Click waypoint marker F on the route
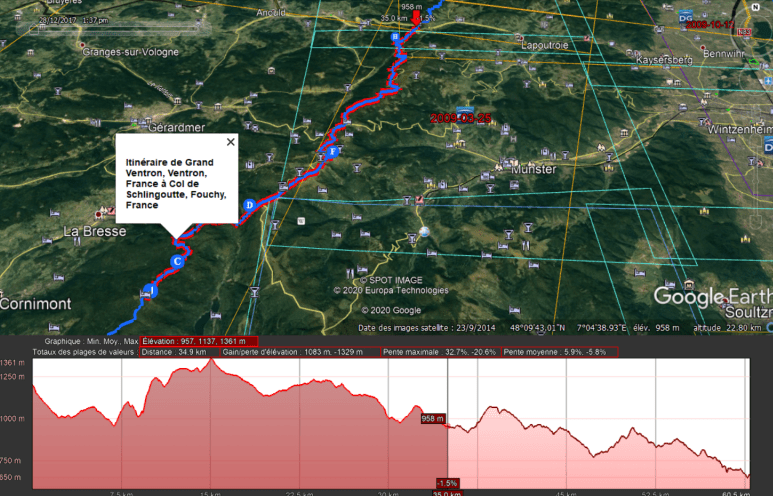 pos(333,152)
